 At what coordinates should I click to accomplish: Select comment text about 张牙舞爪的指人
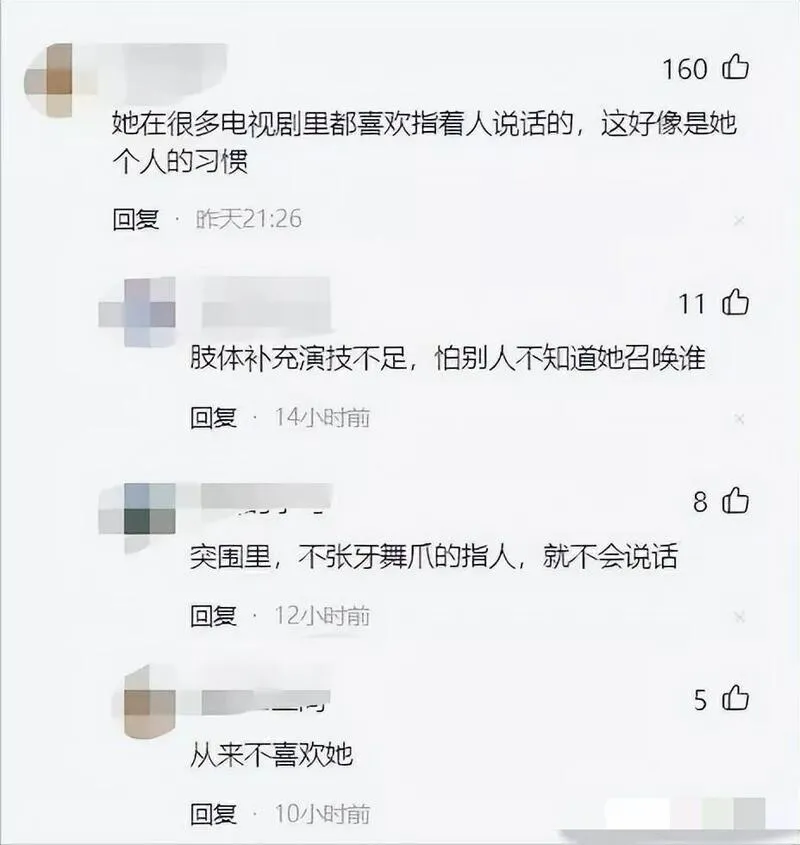[x=433, y=556]
